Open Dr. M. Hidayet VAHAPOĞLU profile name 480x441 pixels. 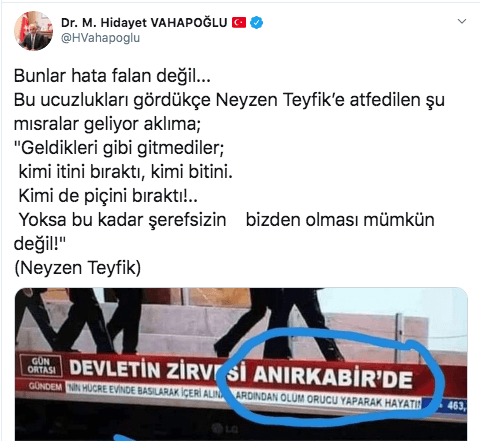click(x=144, y=23)
